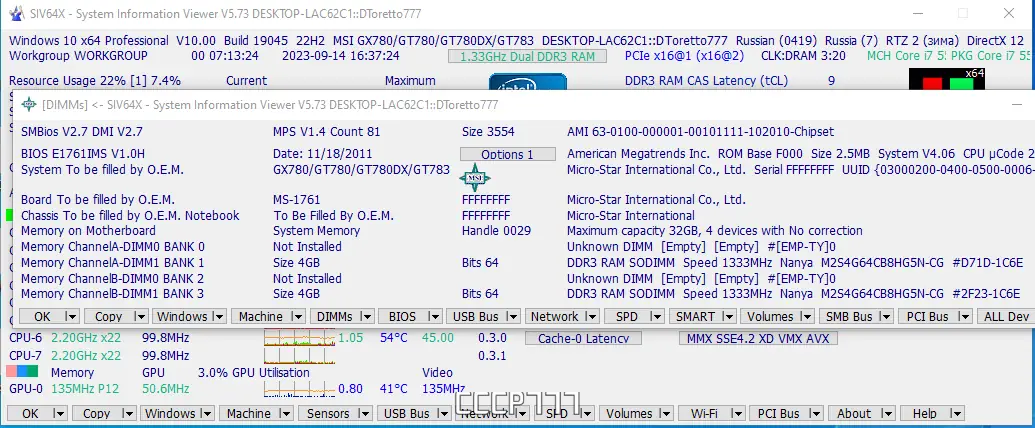Open SPD from the DIMMs window bar
Screen dimensions: 1035x428
[x=626, y=316]
